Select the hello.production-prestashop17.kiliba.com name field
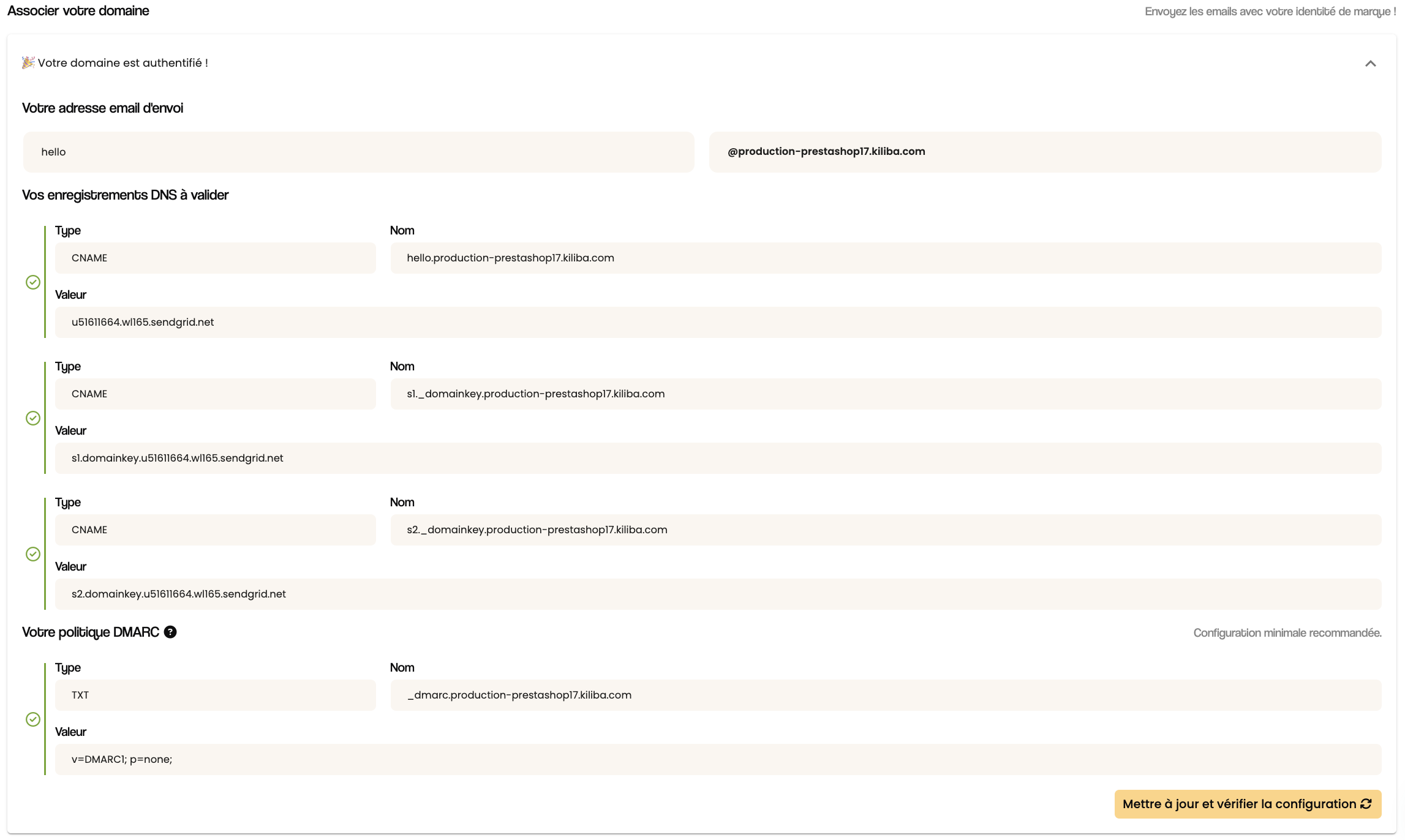 coord(886,258)
